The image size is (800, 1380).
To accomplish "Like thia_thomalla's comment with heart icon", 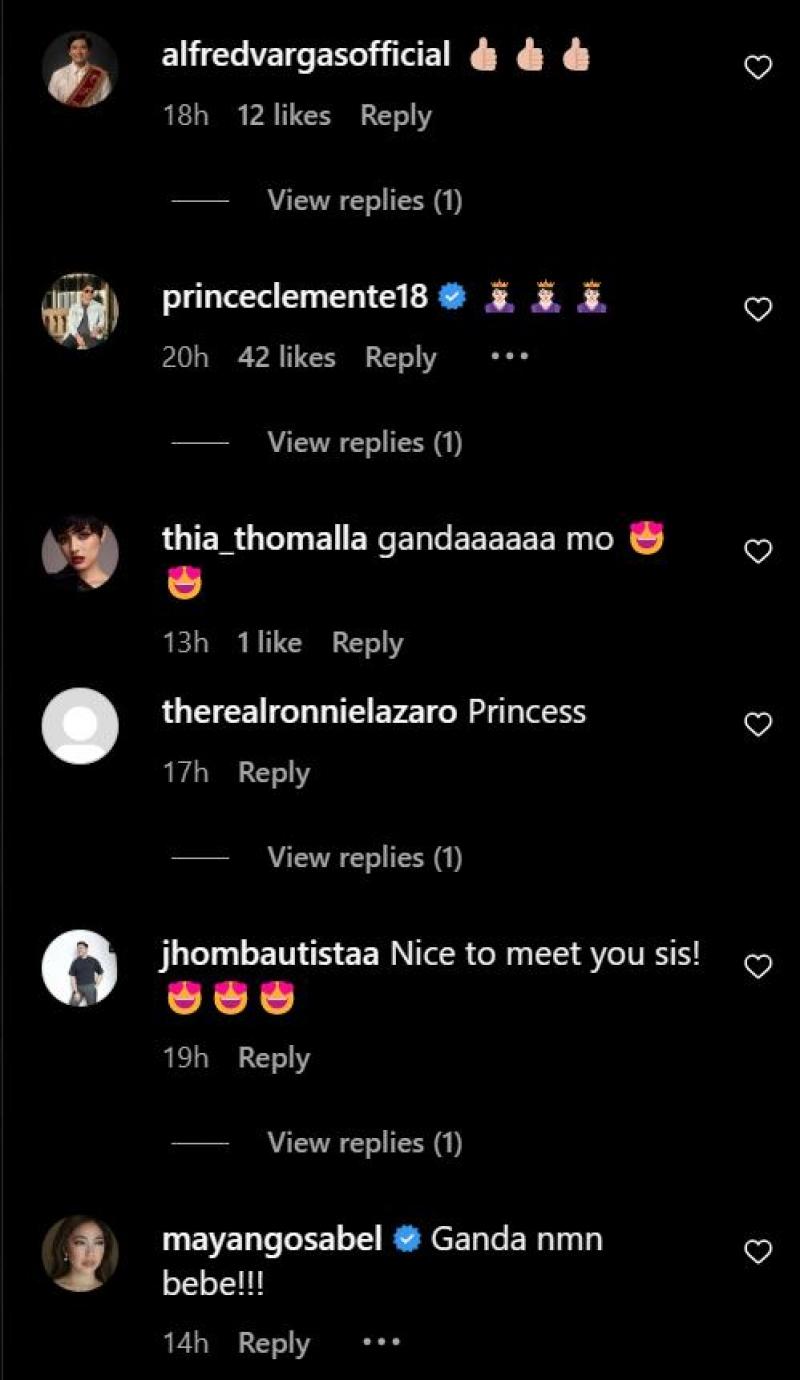I will [x=759, y=551].
